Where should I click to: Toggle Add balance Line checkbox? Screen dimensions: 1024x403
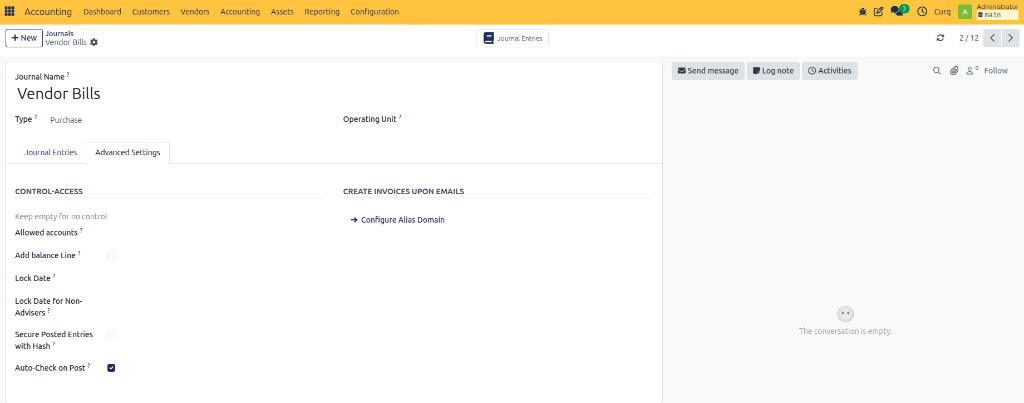111,255
